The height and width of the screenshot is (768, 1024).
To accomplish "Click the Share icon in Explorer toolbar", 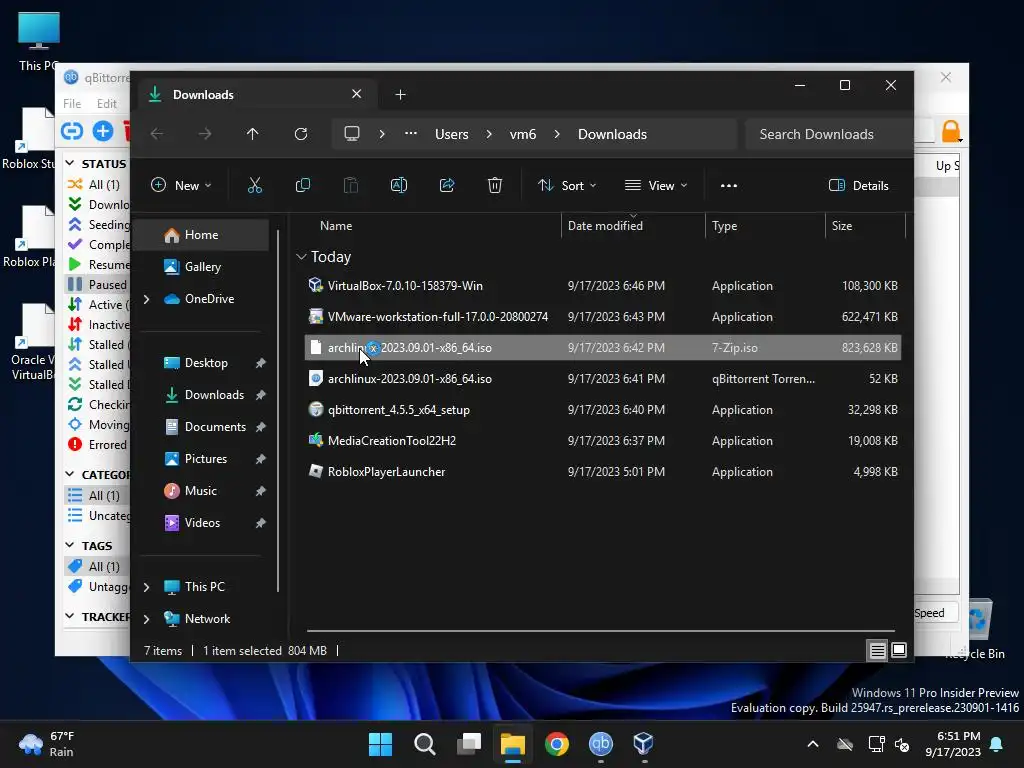I will (447, 185).
